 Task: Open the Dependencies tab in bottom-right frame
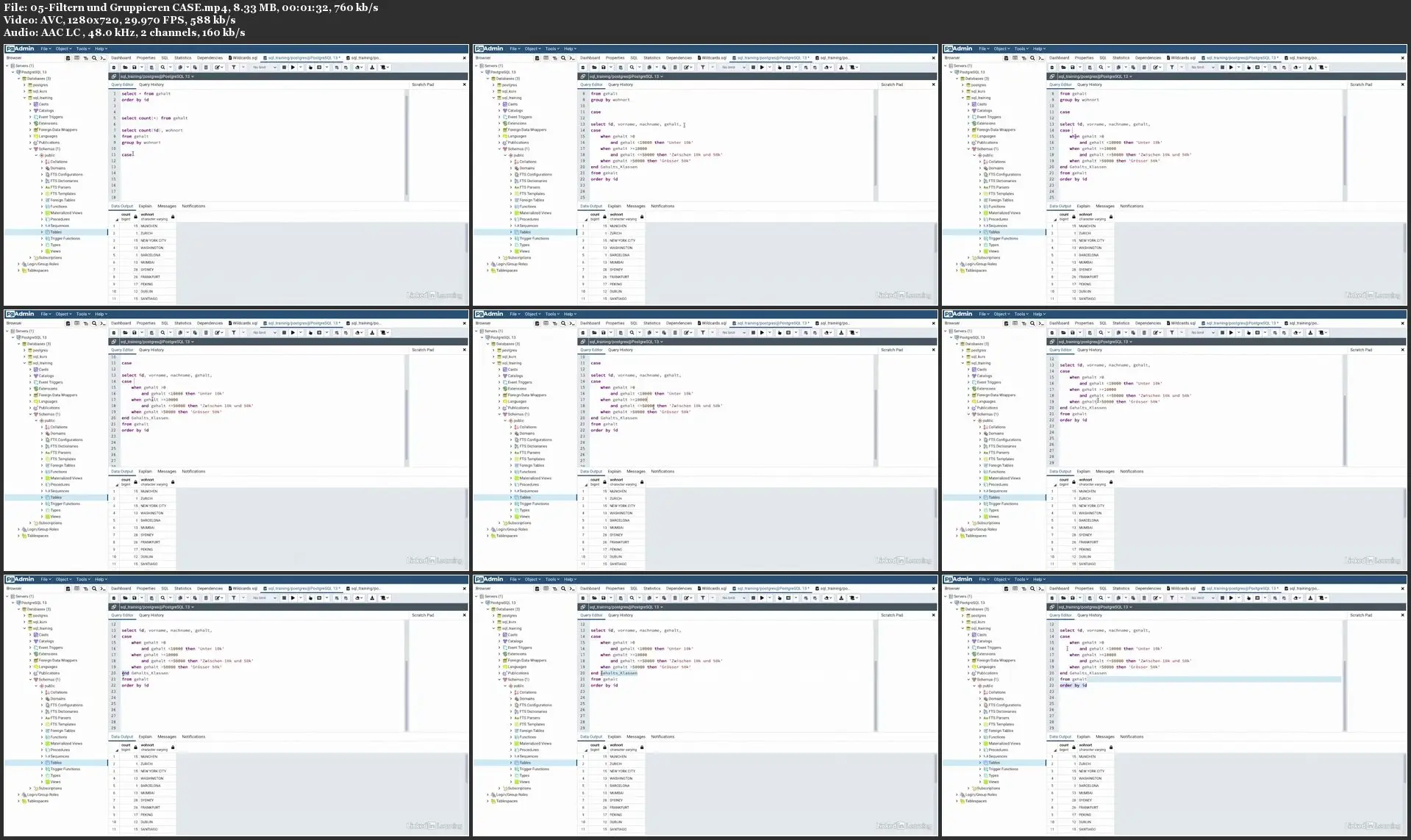click(x=1149, y=589)
